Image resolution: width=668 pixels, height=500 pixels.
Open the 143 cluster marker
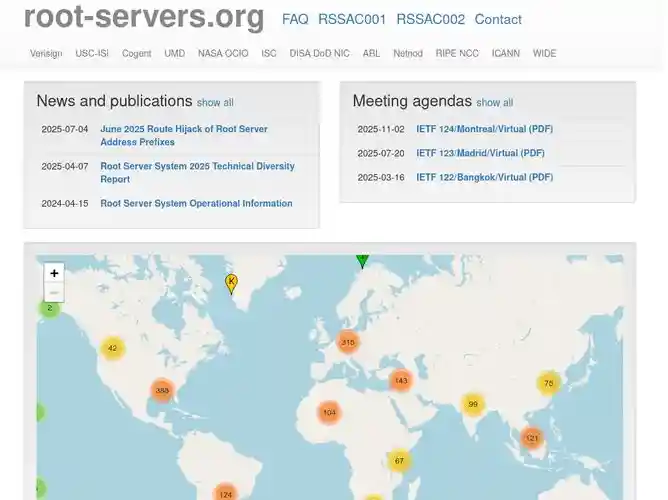[401, 380]
